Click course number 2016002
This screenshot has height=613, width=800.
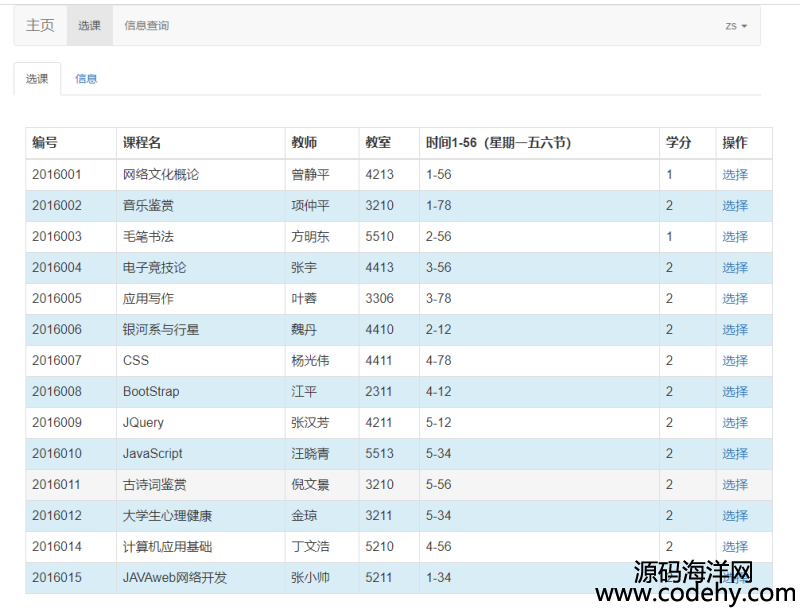57,206
